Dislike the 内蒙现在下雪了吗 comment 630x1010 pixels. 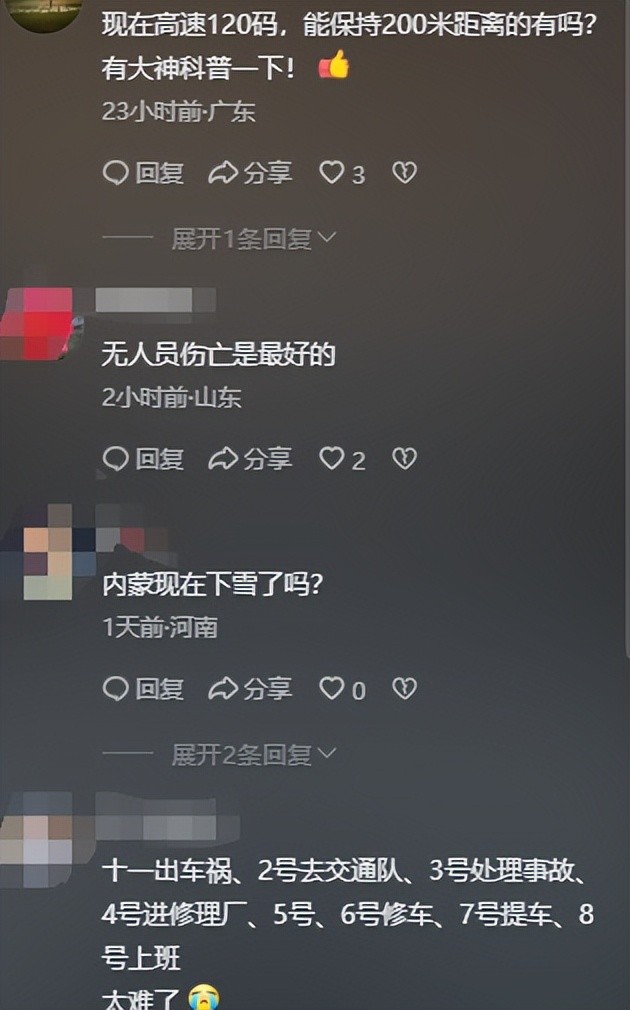point(405,689)
